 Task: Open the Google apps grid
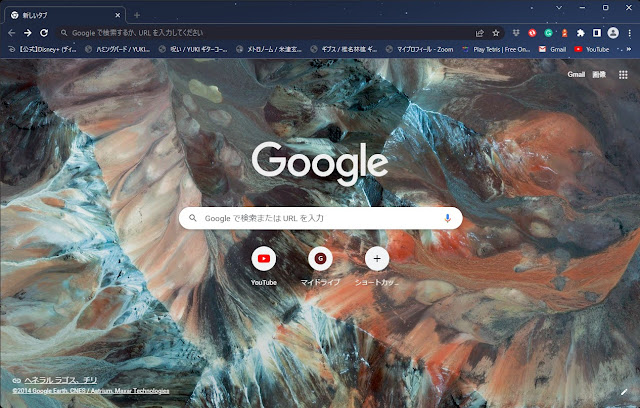click(x=623, y=75)
